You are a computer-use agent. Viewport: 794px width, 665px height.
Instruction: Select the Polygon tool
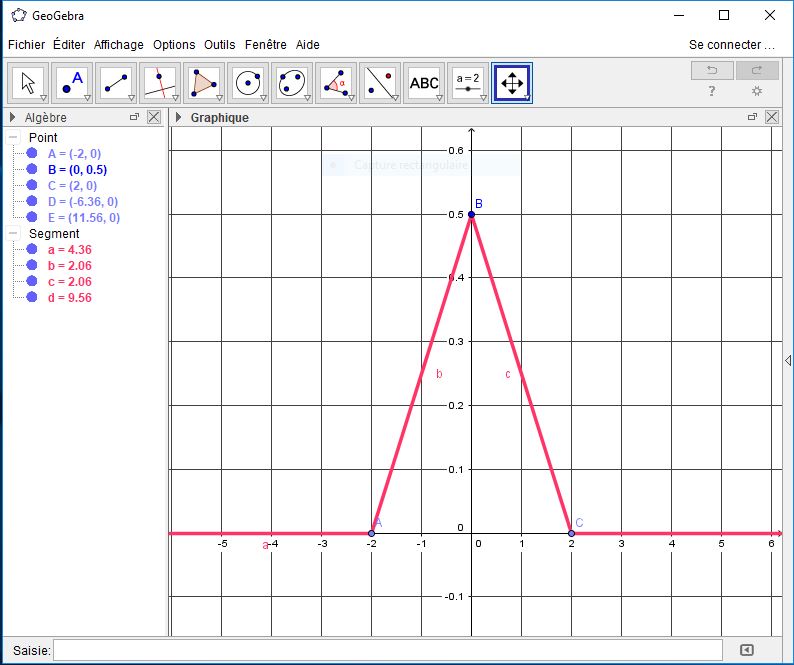[204, 83]
